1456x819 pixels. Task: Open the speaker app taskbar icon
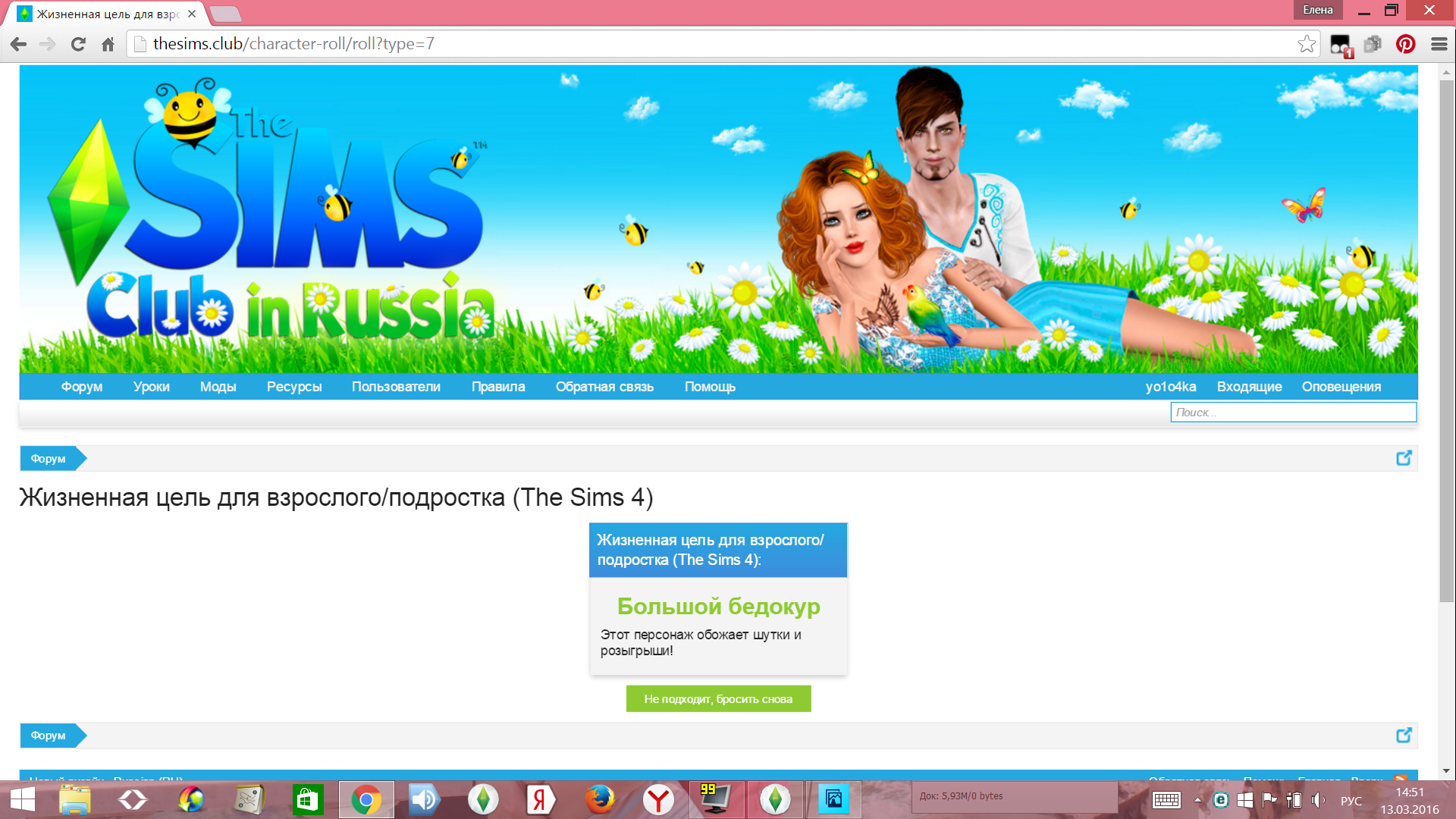click(424, 799)
